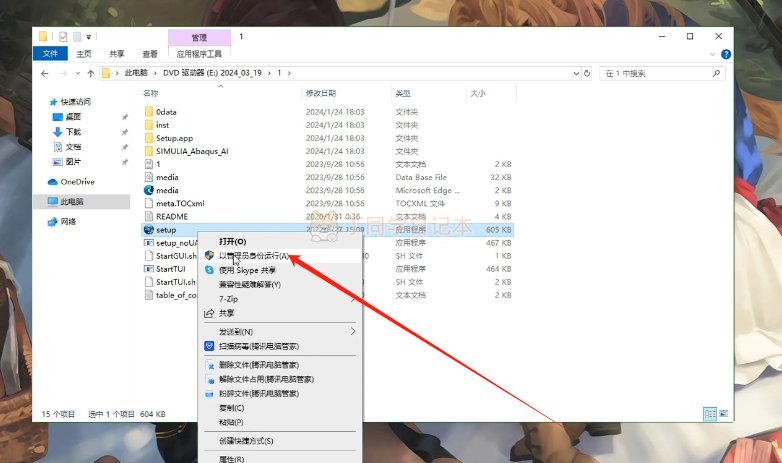Click the Skype share icon in context menu
The image size is (782, 463).
pos(209,270)
